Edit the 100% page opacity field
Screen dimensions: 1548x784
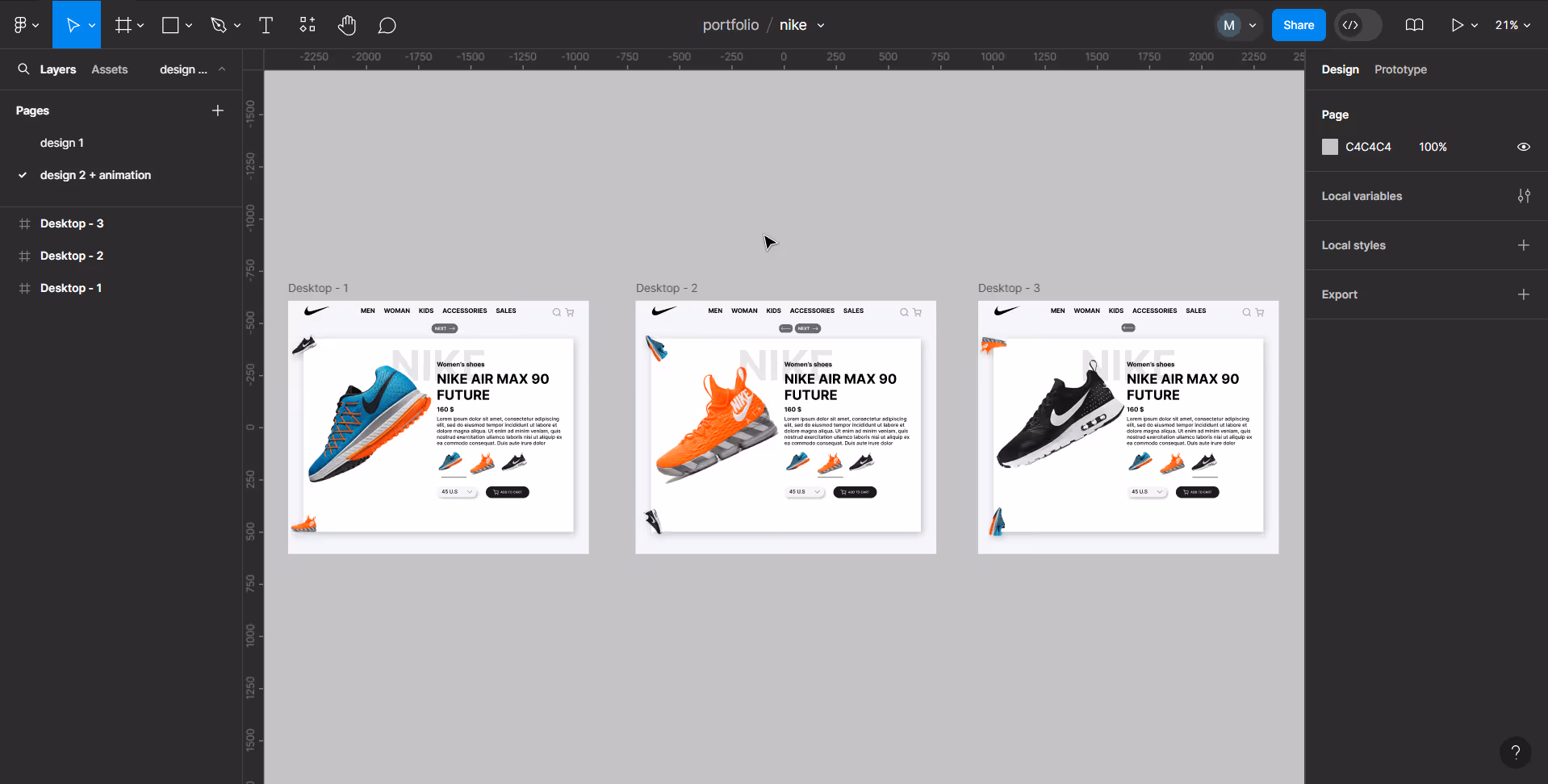click(x=1433, y=147)
